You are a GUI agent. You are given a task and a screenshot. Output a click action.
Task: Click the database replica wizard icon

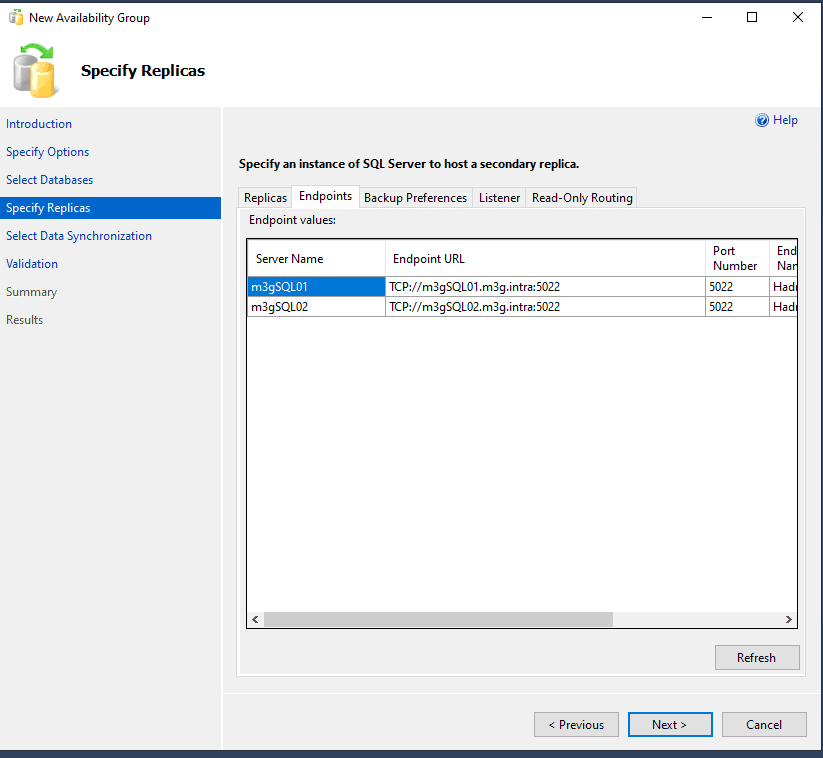pyautogui.click(x=35, y=71)
